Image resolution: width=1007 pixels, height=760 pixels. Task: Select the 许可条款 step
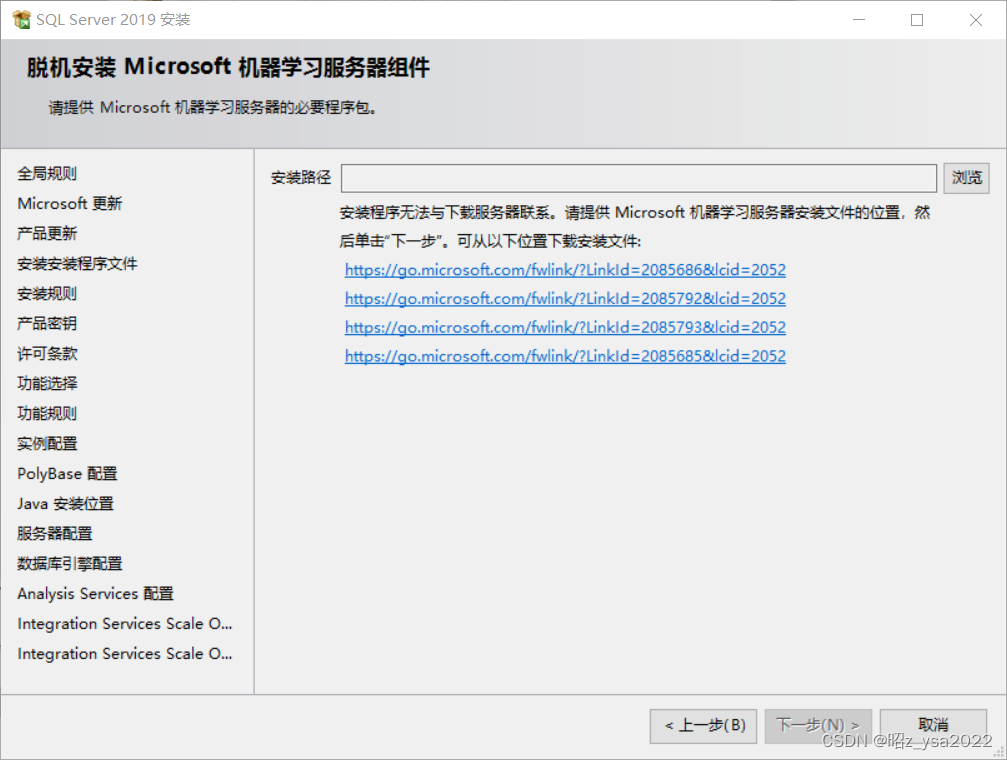(x=47, y=354)
